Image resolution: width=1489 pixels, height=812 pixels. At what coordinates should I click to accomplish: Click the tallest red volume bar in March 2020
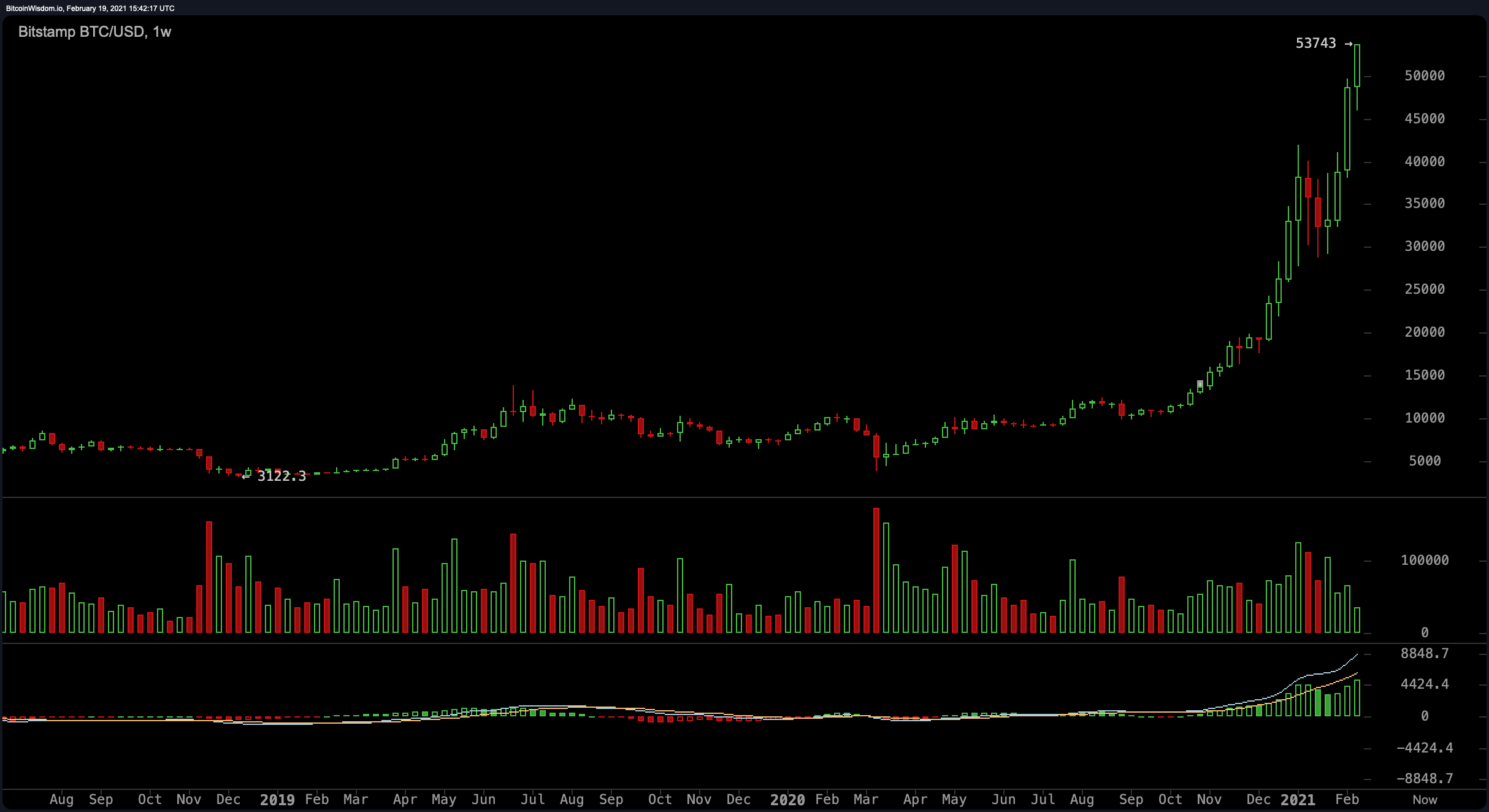pos(876,570)
